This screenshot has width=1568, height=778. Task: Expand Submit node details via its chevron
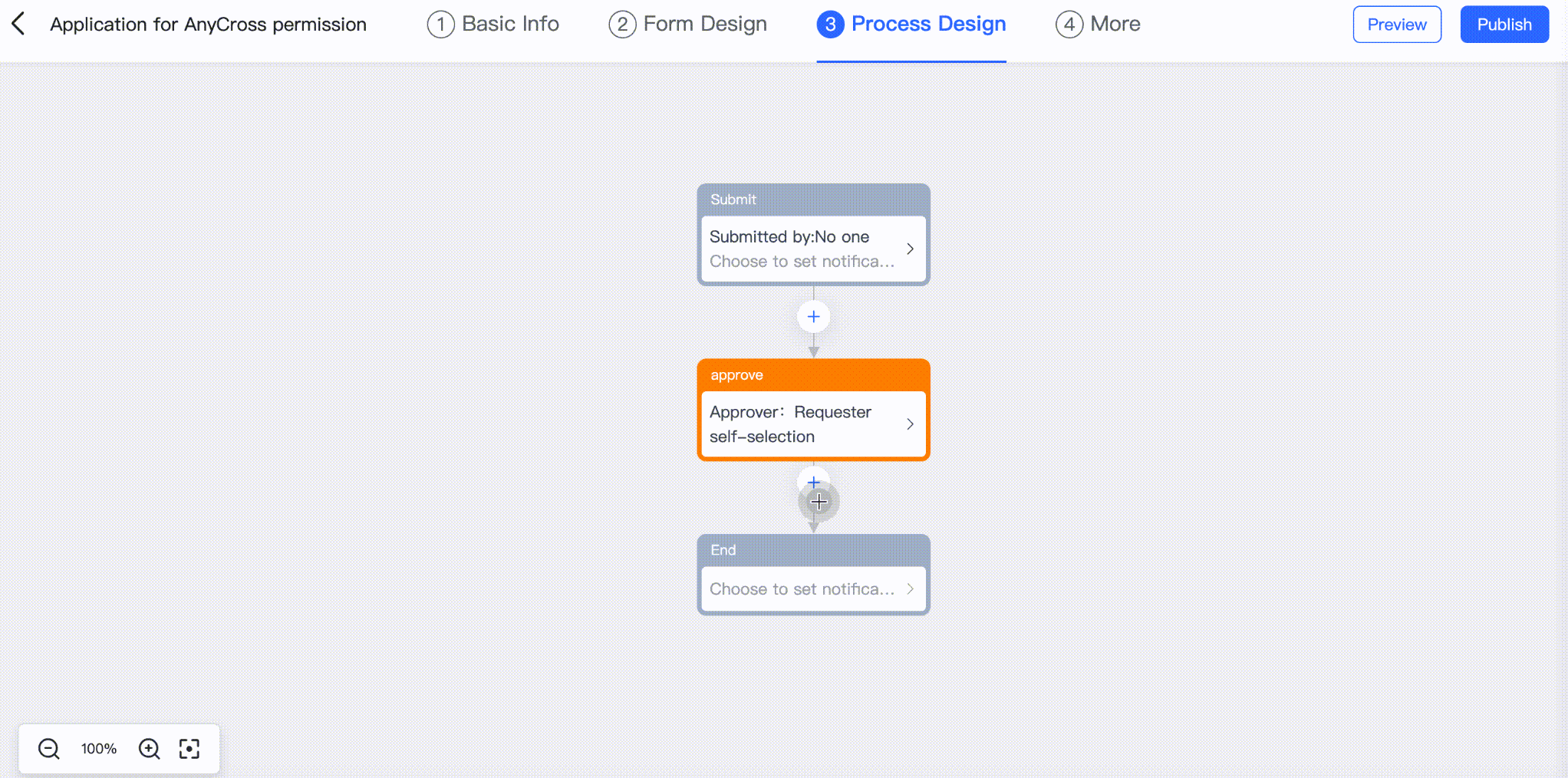click(910, 249)
